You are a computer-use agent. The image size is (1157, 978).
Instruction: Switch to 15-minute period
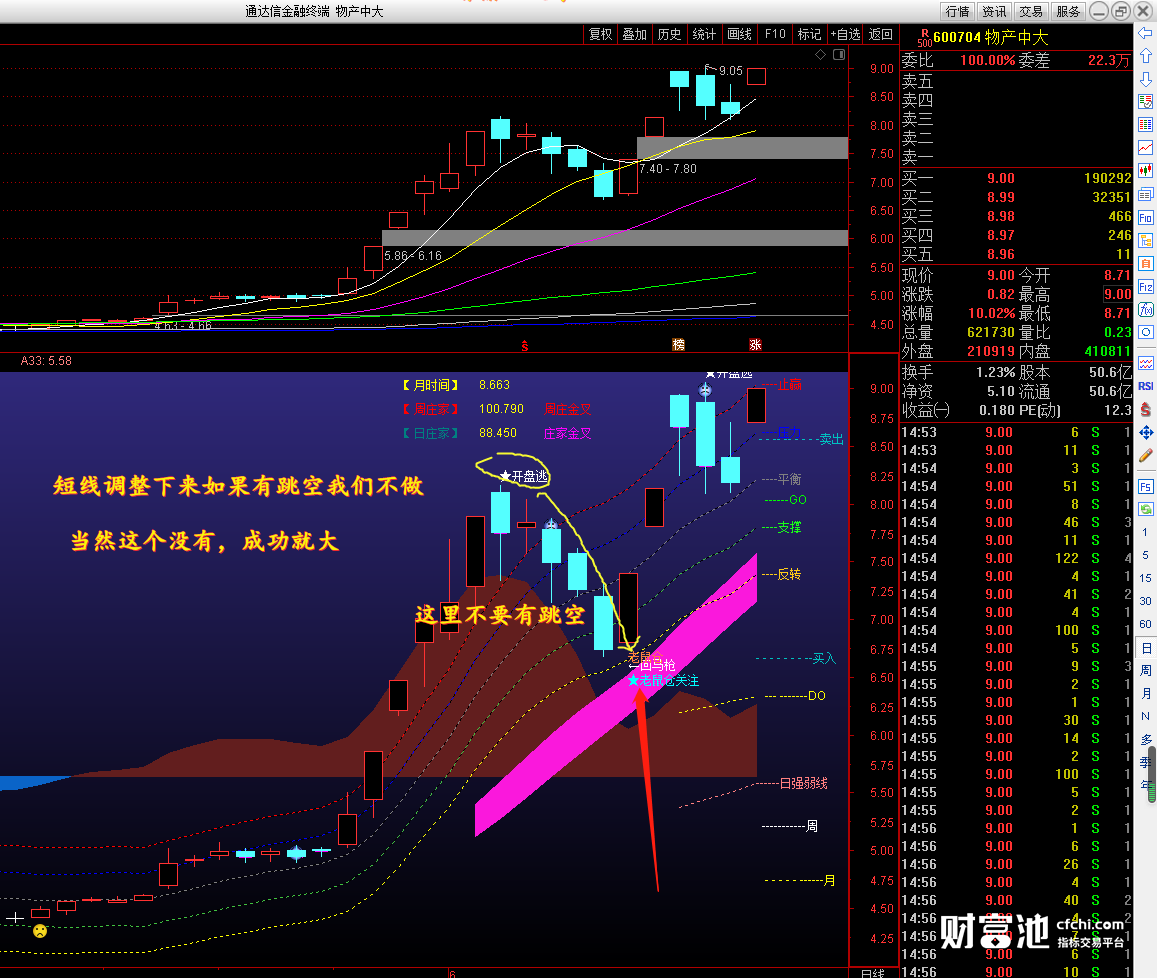[1145, 578]
